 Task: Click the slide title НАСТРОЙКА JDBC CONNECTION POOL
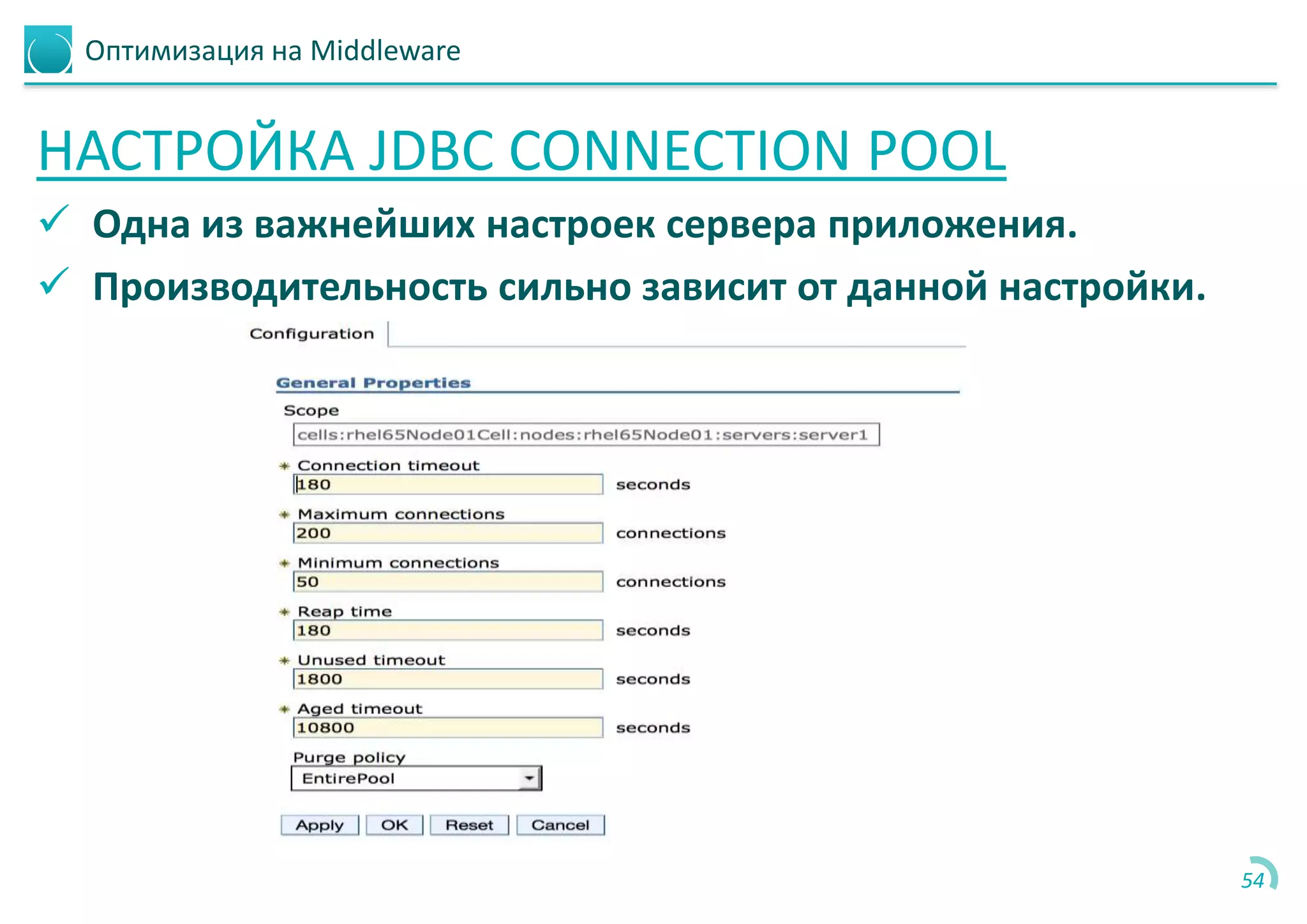(x=521, y=151)
